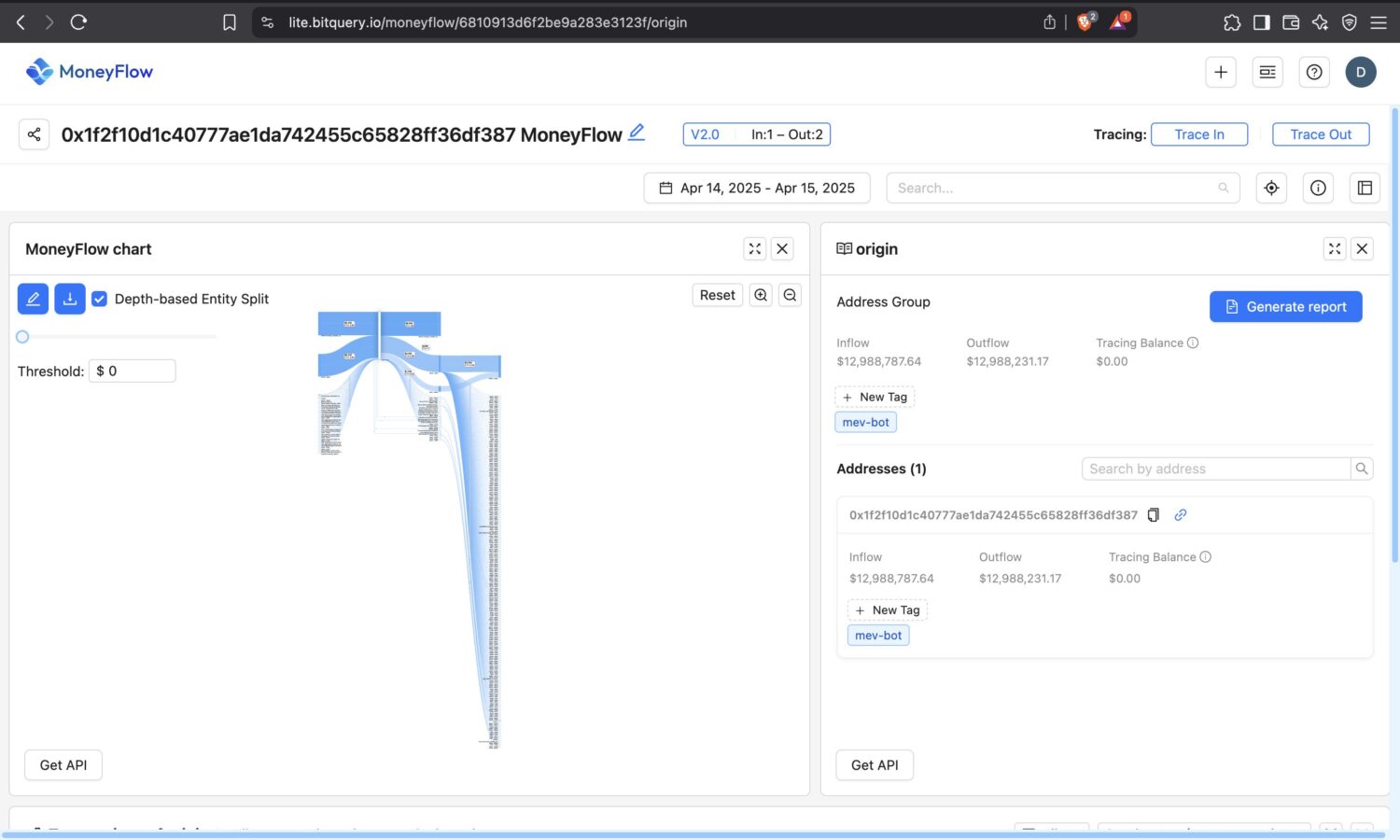The image size is (1400, 840).
Task: Open the help question mark icon
Action: coord(1314,72)
